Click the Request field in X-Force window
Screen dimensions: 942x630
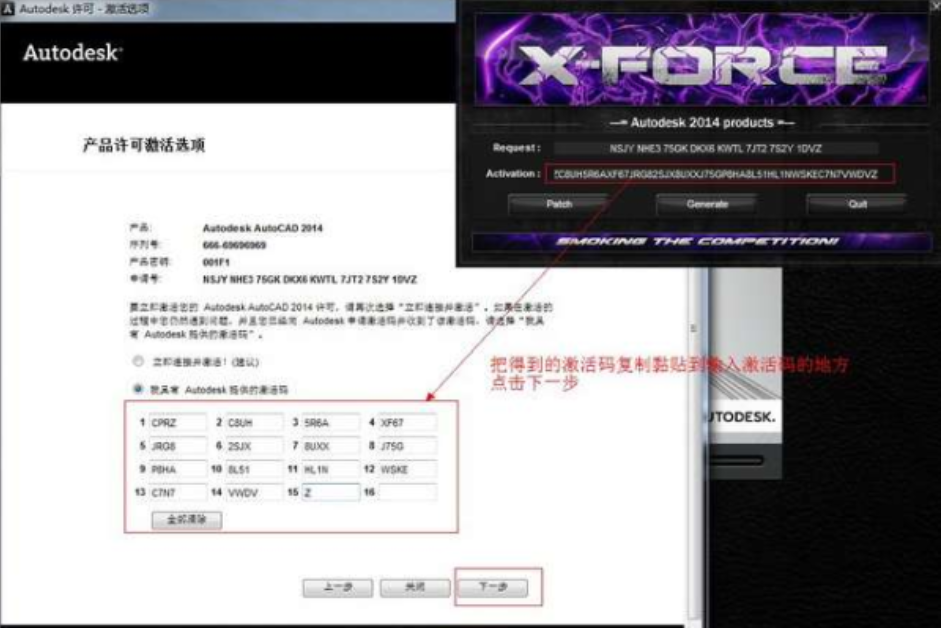point(716,148)
